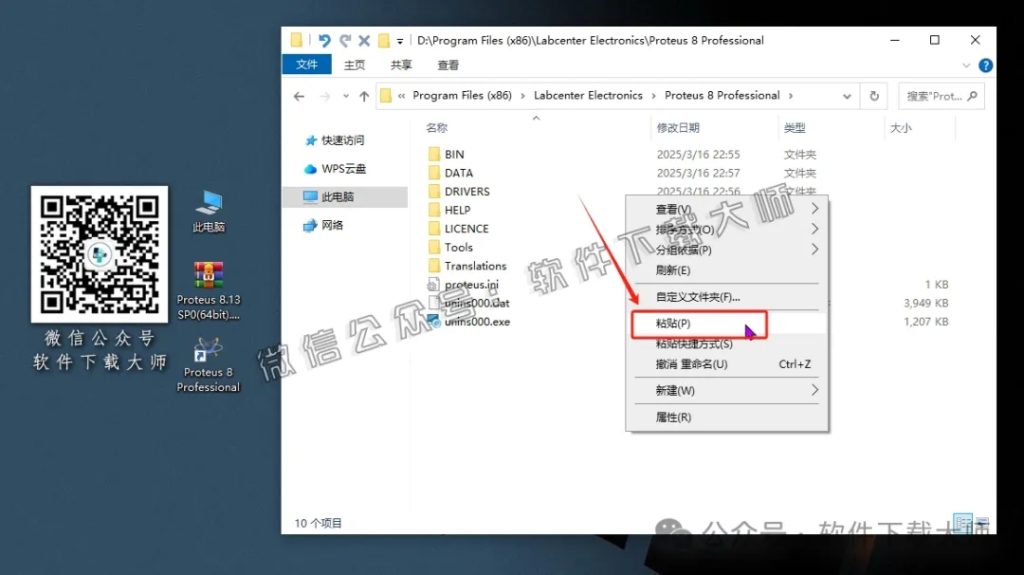The width and height of the screenshot is (1024, 575).
Task: Click the search box in Explorer
Action: click(x=941, y=96)
